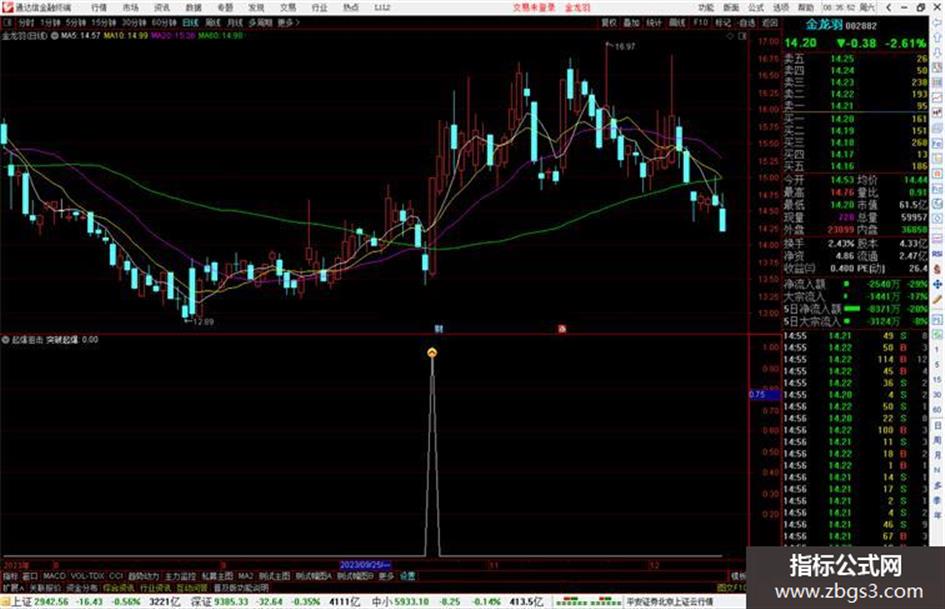
Task: Switch to 5分钟 period
Action: point(76,22)
